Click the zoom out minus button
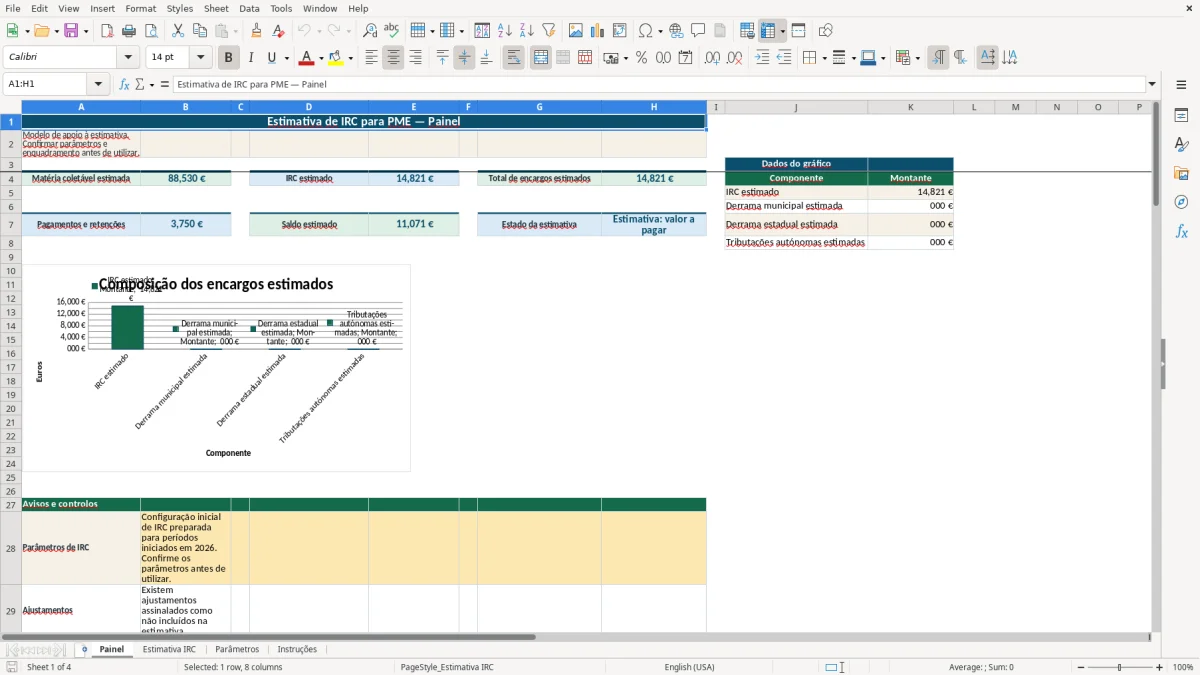 [1081, 667]
